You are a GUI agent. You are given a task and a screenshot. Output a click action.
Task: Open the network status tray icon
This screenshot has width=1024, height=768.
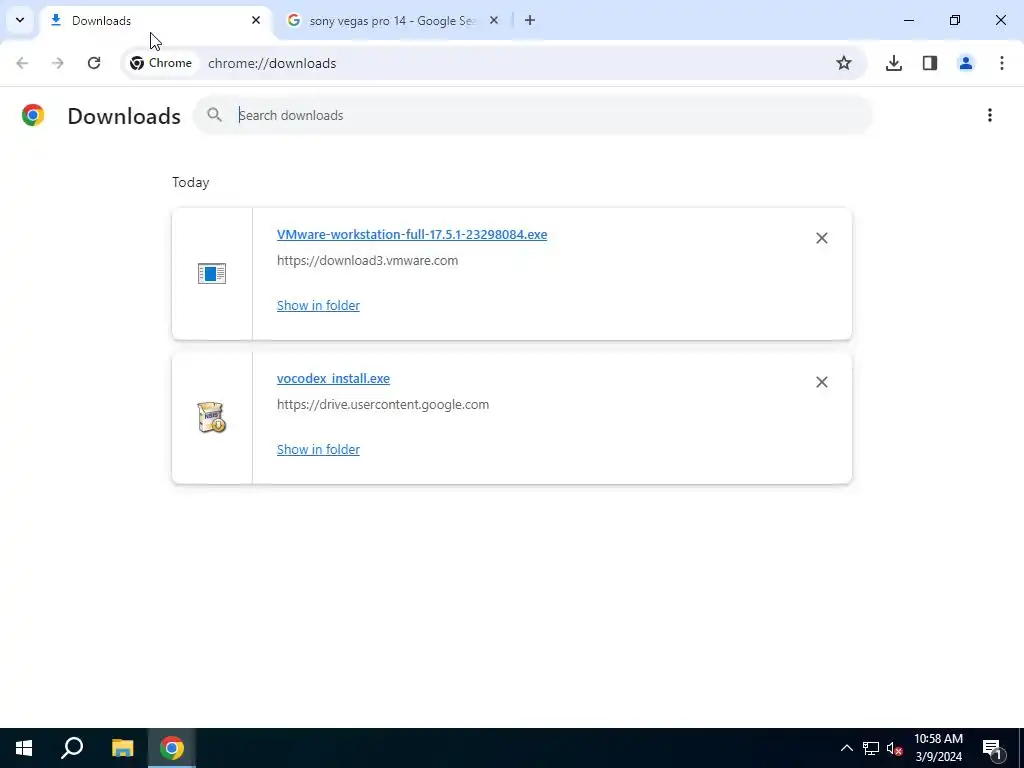871,748
